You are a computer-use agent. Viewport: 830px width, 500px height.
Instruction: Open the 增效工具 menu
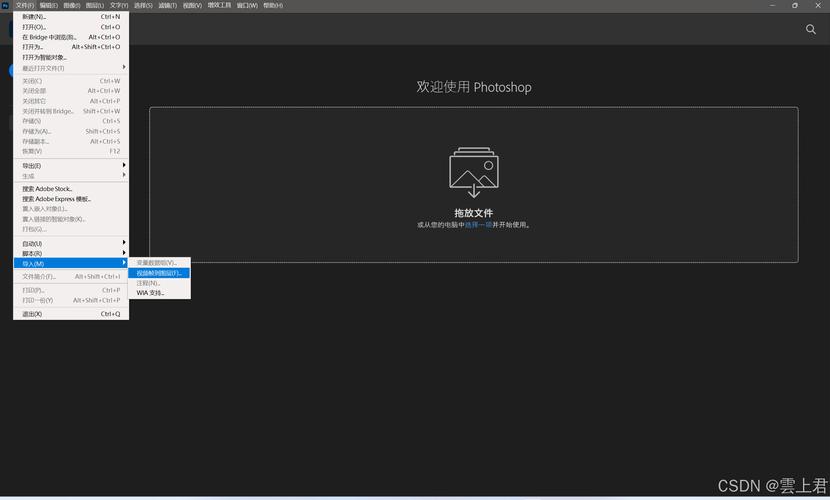[219, 5]
